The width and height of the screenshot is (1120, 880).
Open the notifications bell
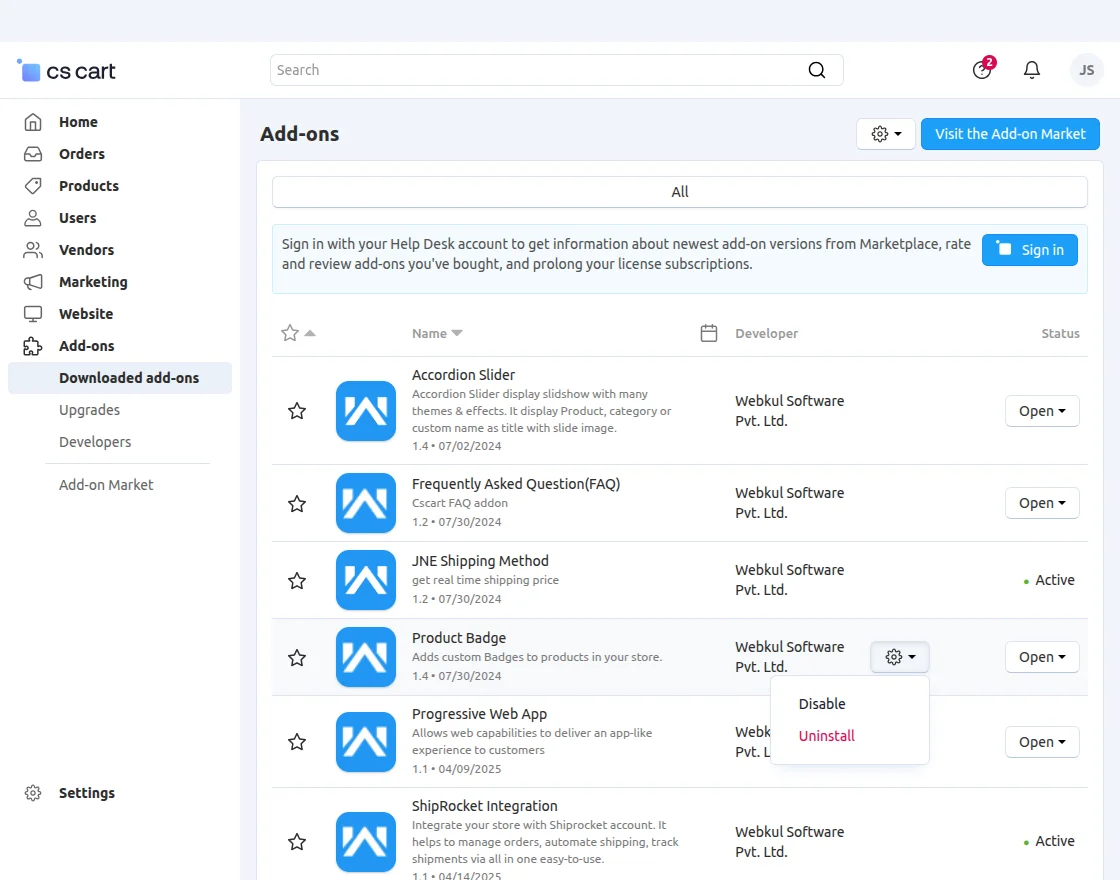(1032, 70)
